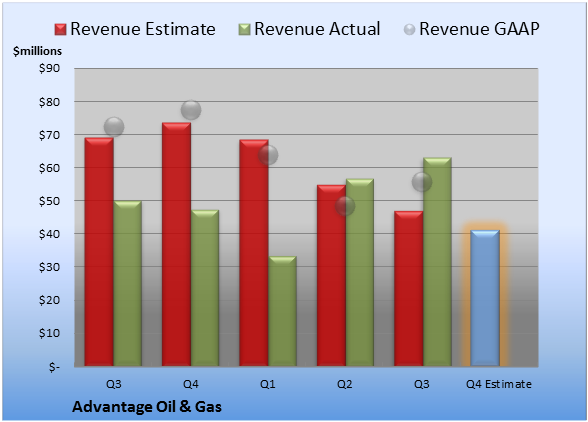Viewport: 588px width, 422px height.
Task: Click the '$10' axis value
Action: [x=49, y=333]
